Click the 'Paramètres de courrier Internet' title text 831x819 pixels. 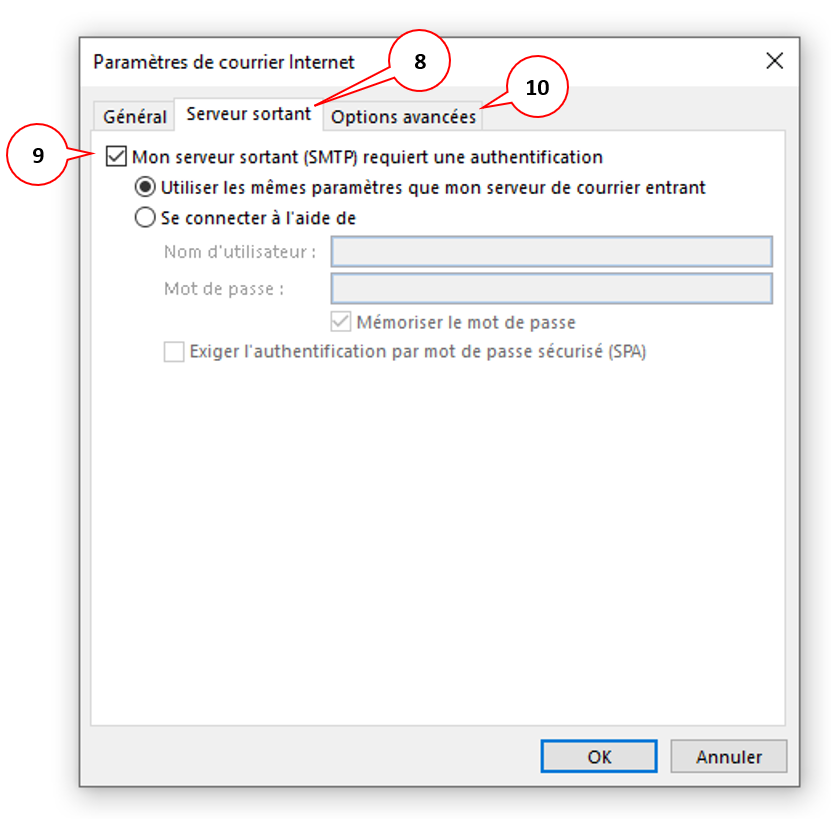(x=224, y=62)
